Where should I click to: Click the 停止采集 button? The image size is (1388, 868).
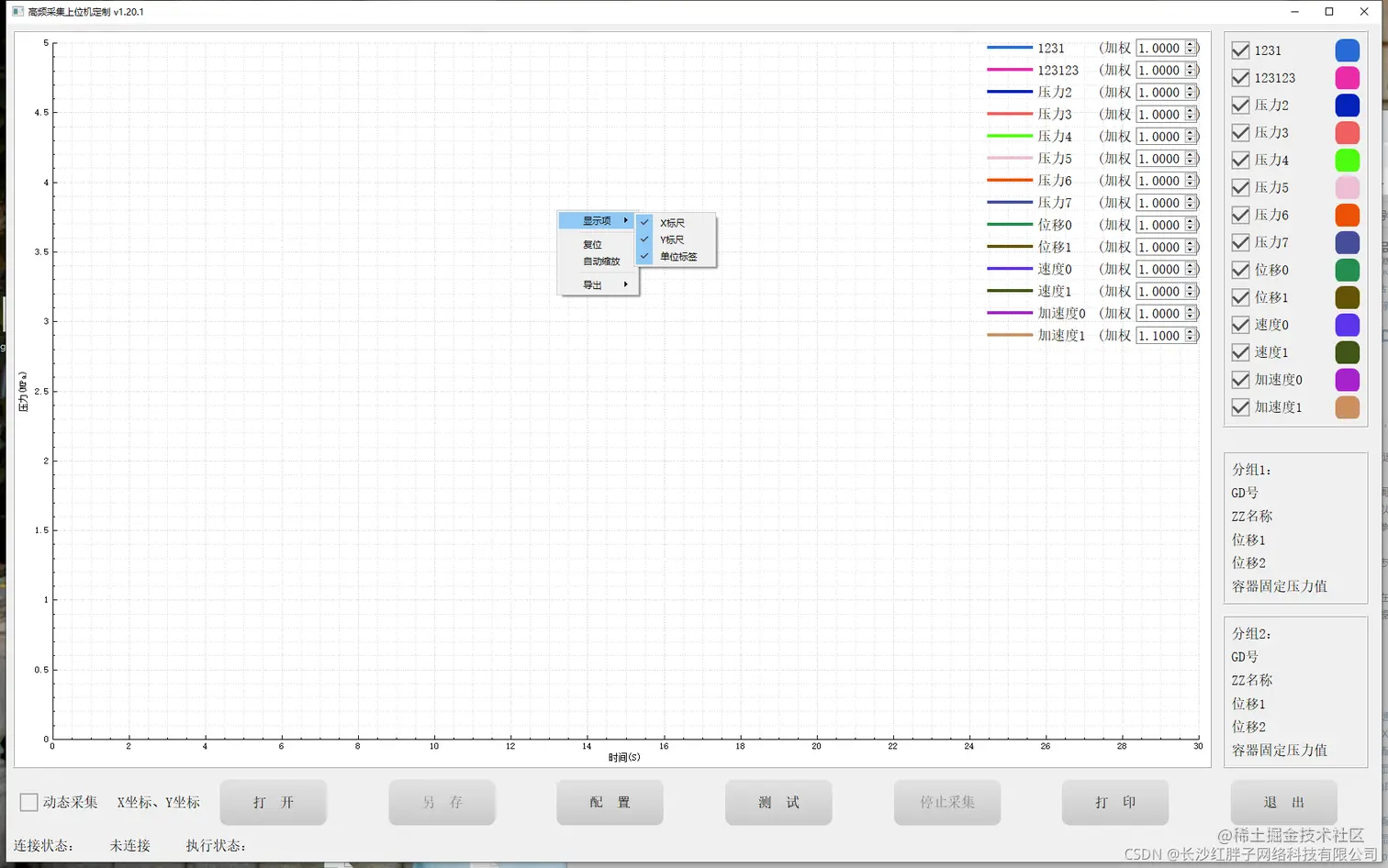point(947,803)
